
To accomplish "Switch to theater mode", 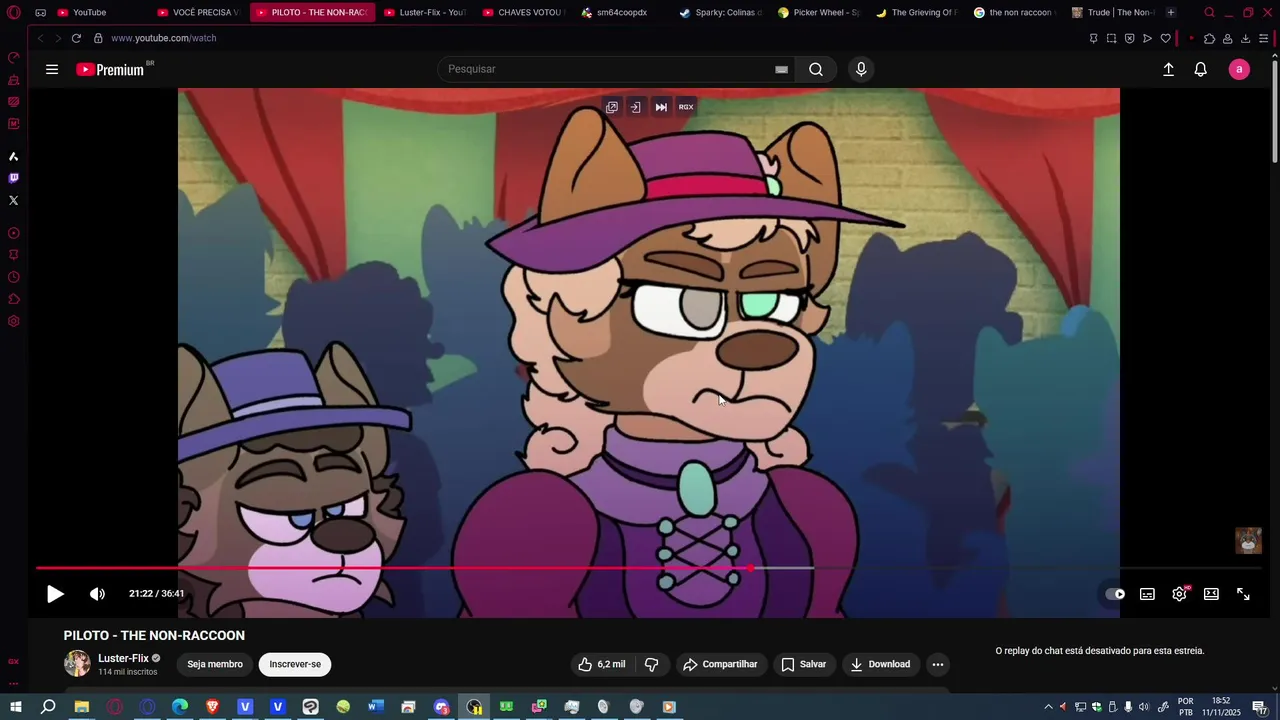I will coord(1211,594).
